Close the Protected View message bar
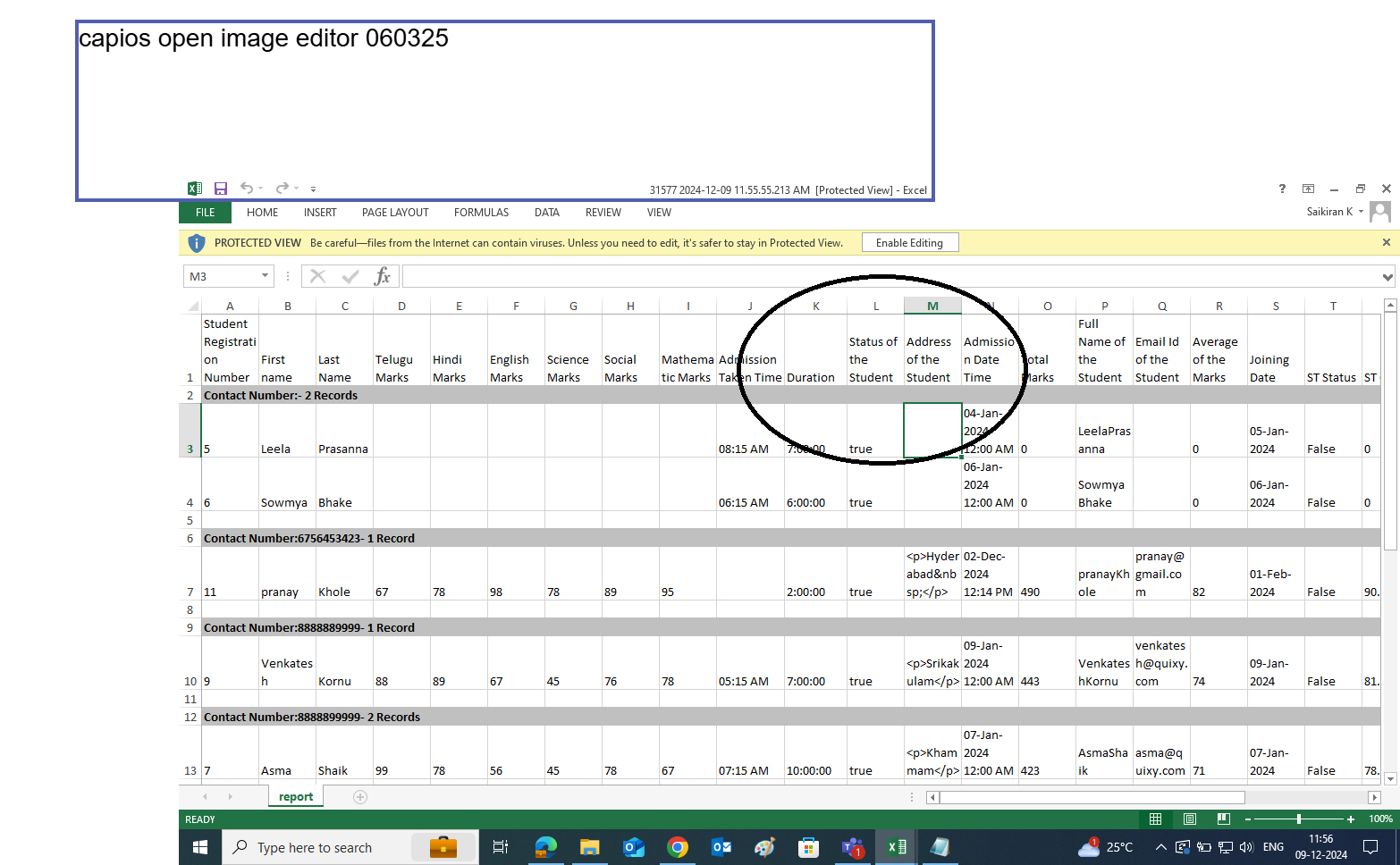Viewport: 1400px width, 865px height. tap(1387, 242)
